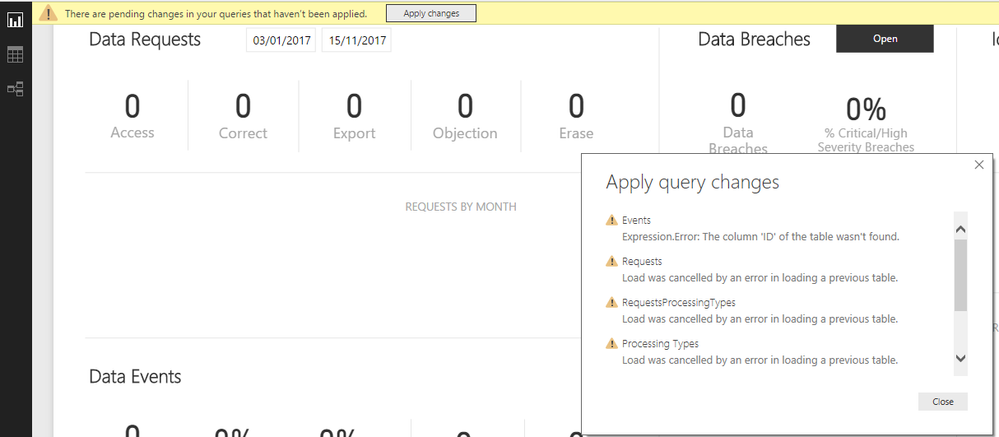
Task: Select the Access requests card
Action: tap(132, 117)
